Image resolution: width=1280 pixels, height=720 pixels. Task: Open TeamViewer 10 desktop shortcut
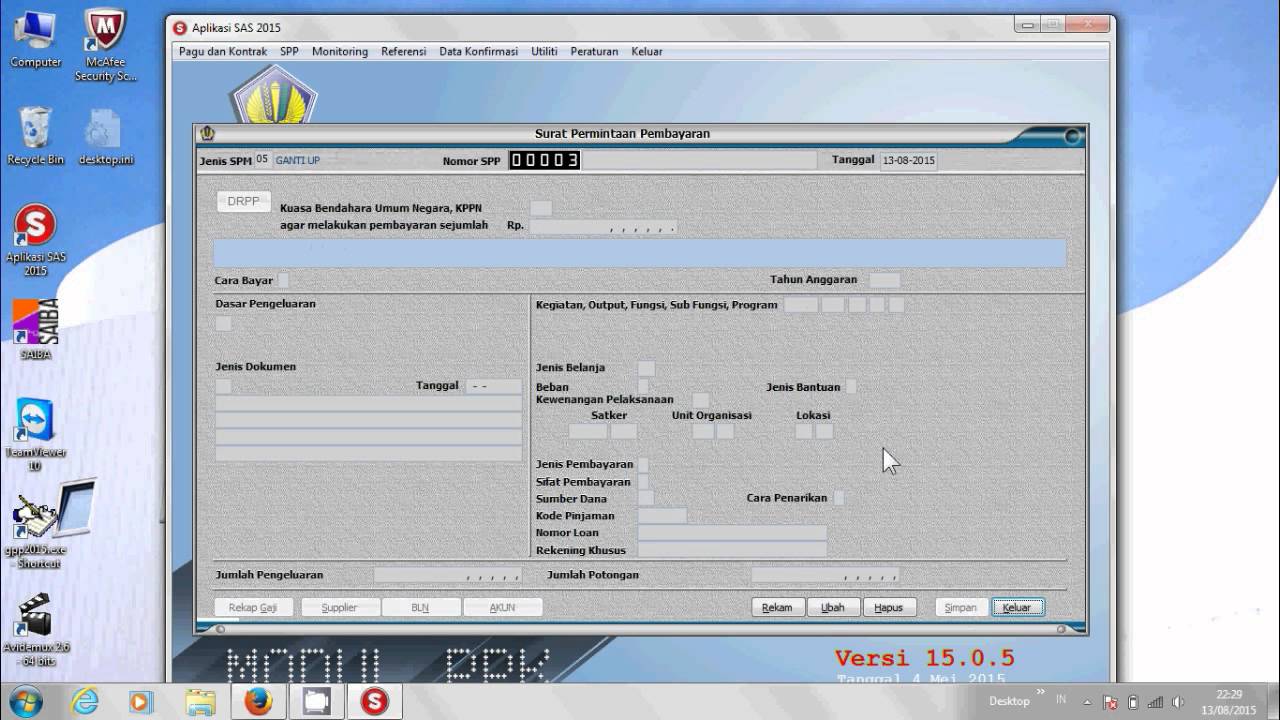point(36,435)
